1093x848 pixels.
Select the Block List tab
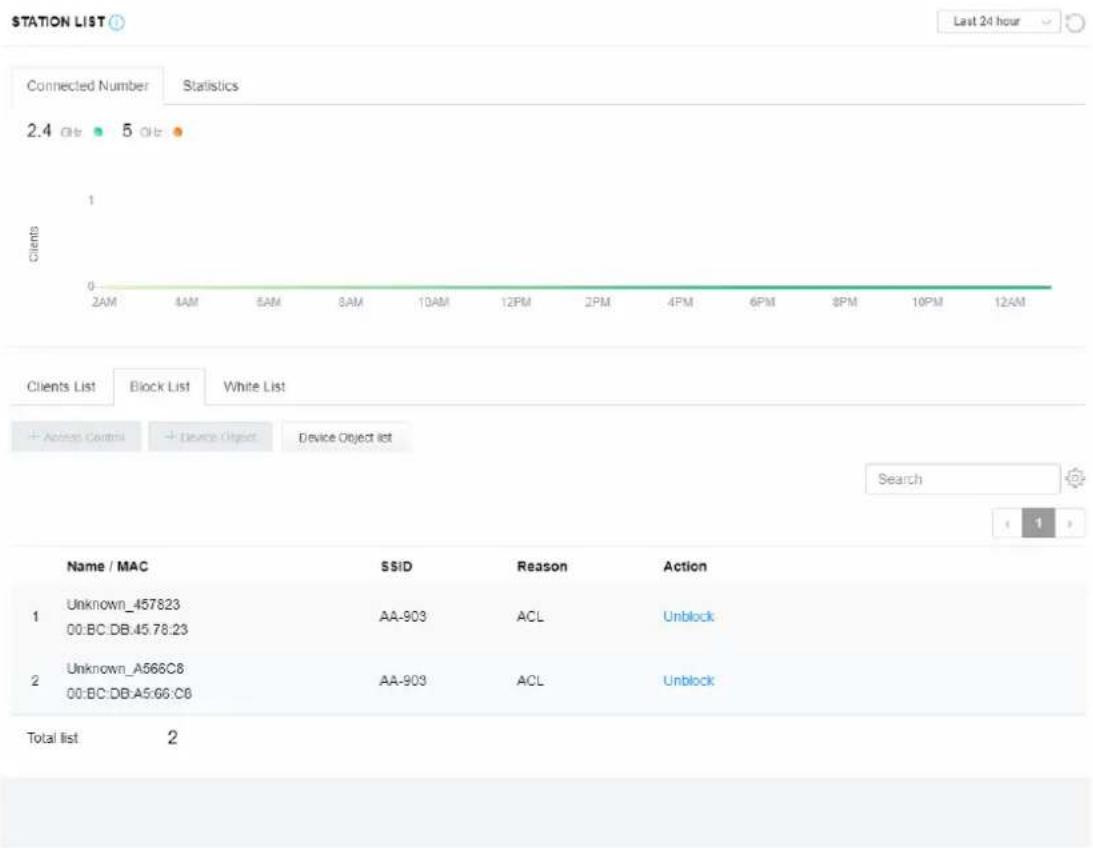click(160, 386)
